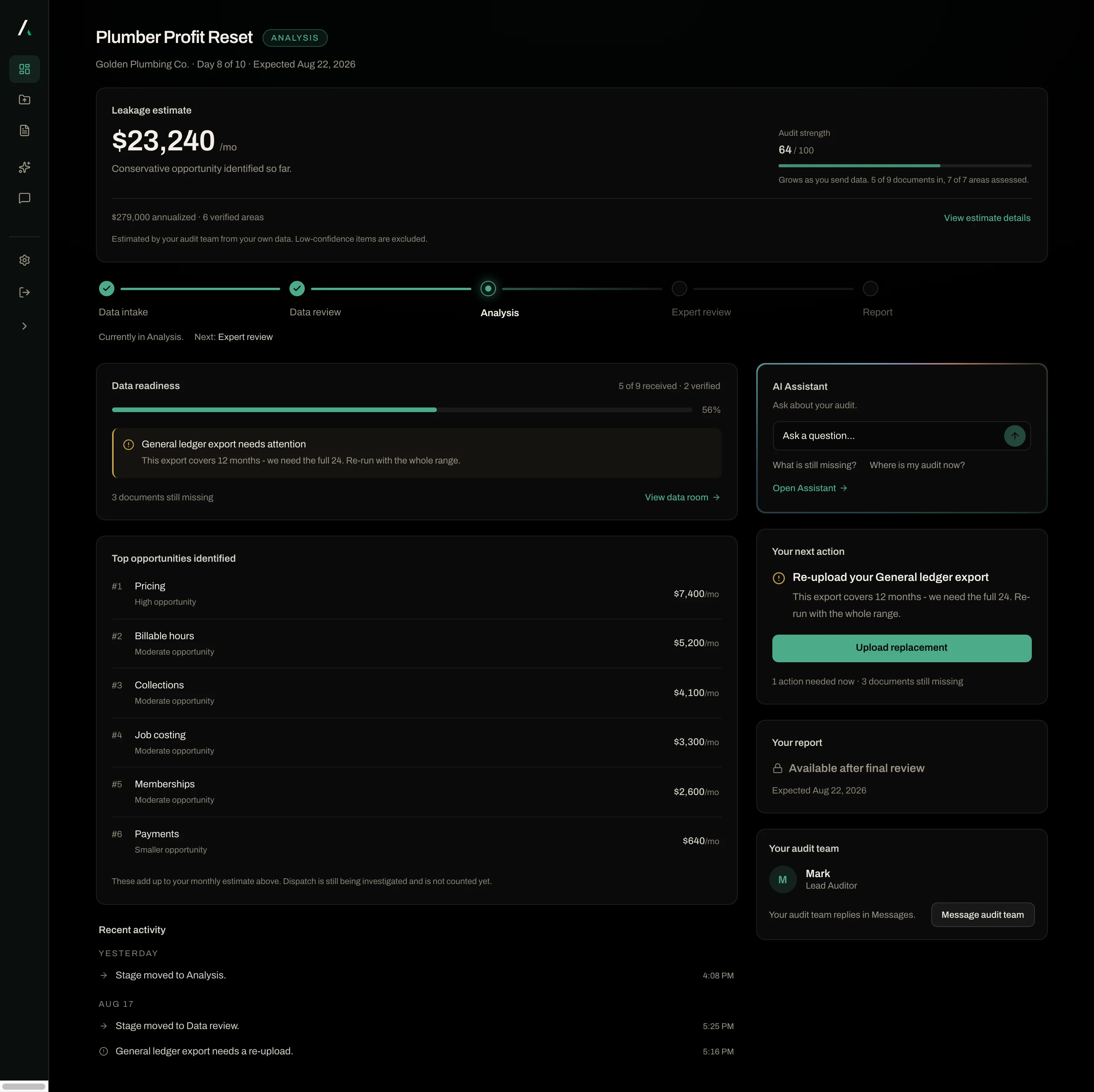Screen dimensions: 1094x1092
Task: Send question with the arrow-up button
Action: click(x=1014, y=436)
